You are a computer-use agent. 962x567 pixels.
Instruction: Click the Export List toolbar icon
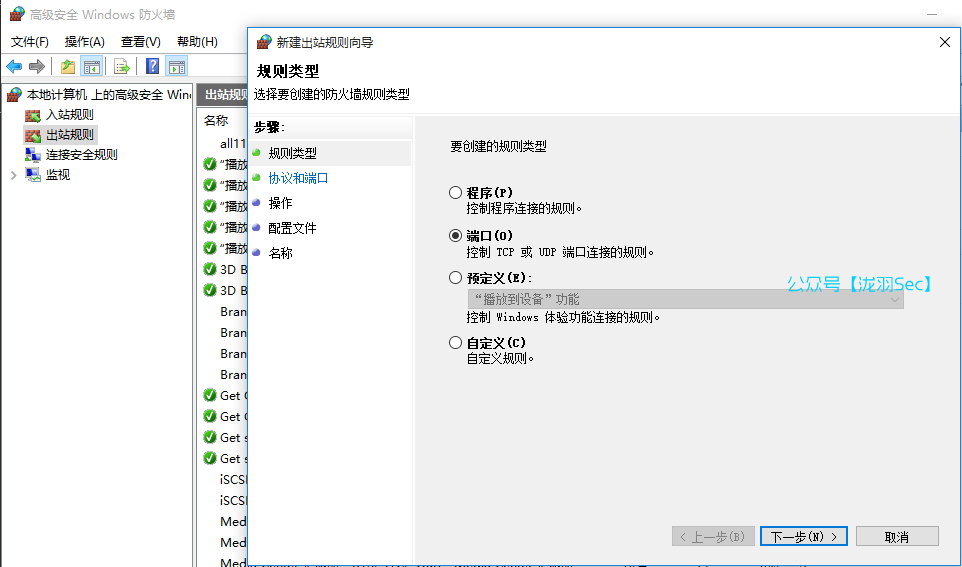pos(121,67)
